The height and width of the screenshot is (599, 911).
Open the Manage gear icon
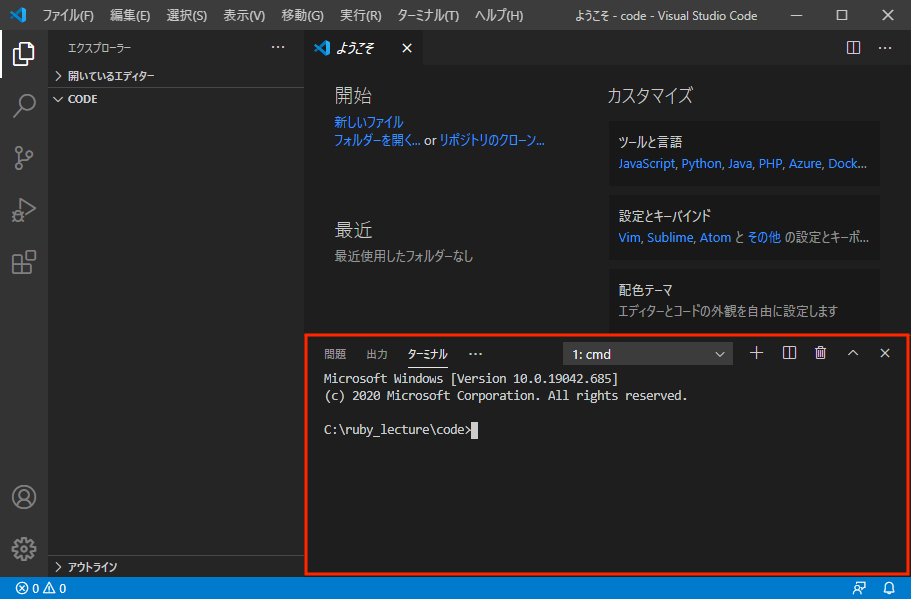tap(24, 549)
